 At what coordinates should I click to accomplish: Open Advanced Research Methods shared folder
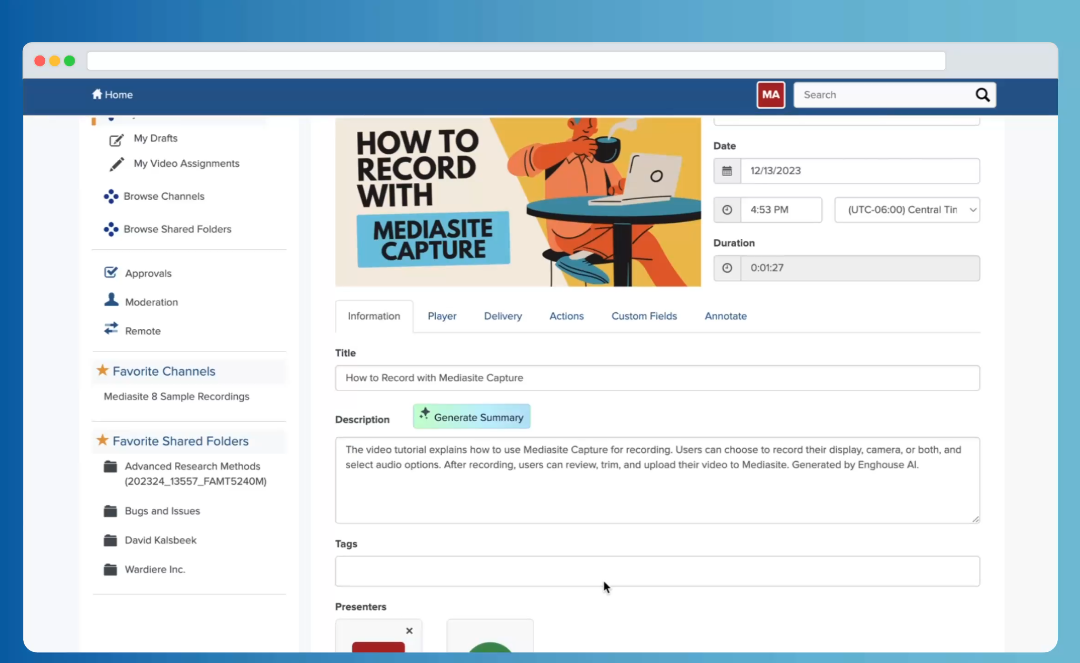pos(196,474)
